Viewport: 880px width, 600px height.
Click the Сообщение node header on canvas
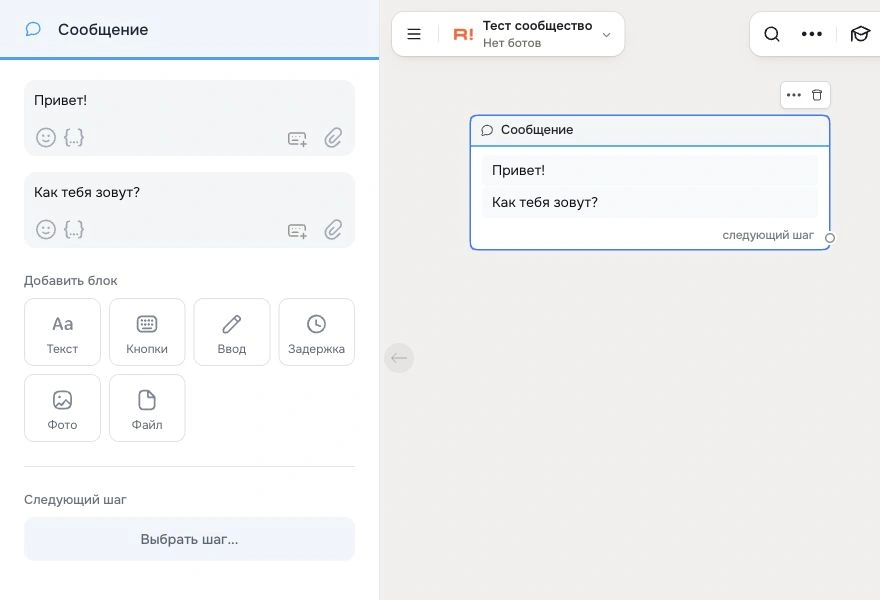pyautogui.click(x=650, y=130)
